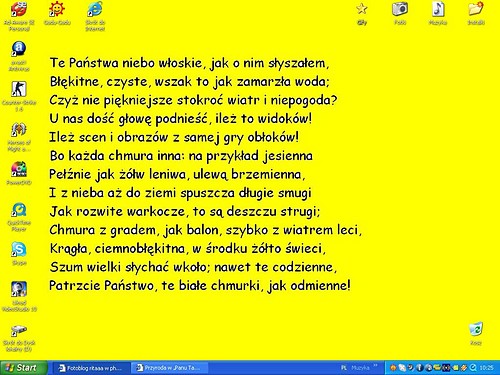
Task: Click the PL language indicator
Action: point(344,368)
